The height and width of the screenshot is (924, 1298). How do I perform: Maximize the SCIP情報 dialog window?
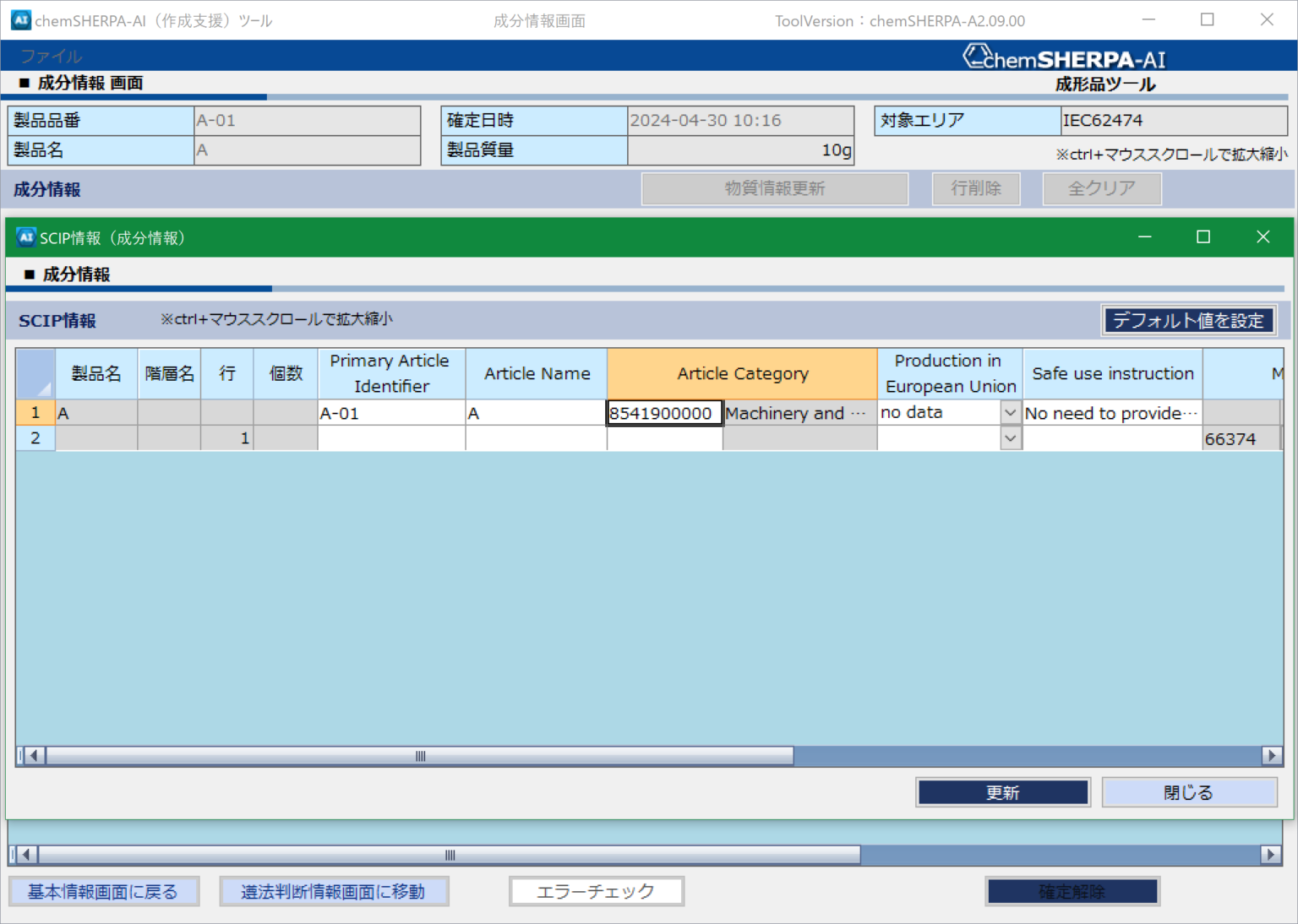point(1203,237)
